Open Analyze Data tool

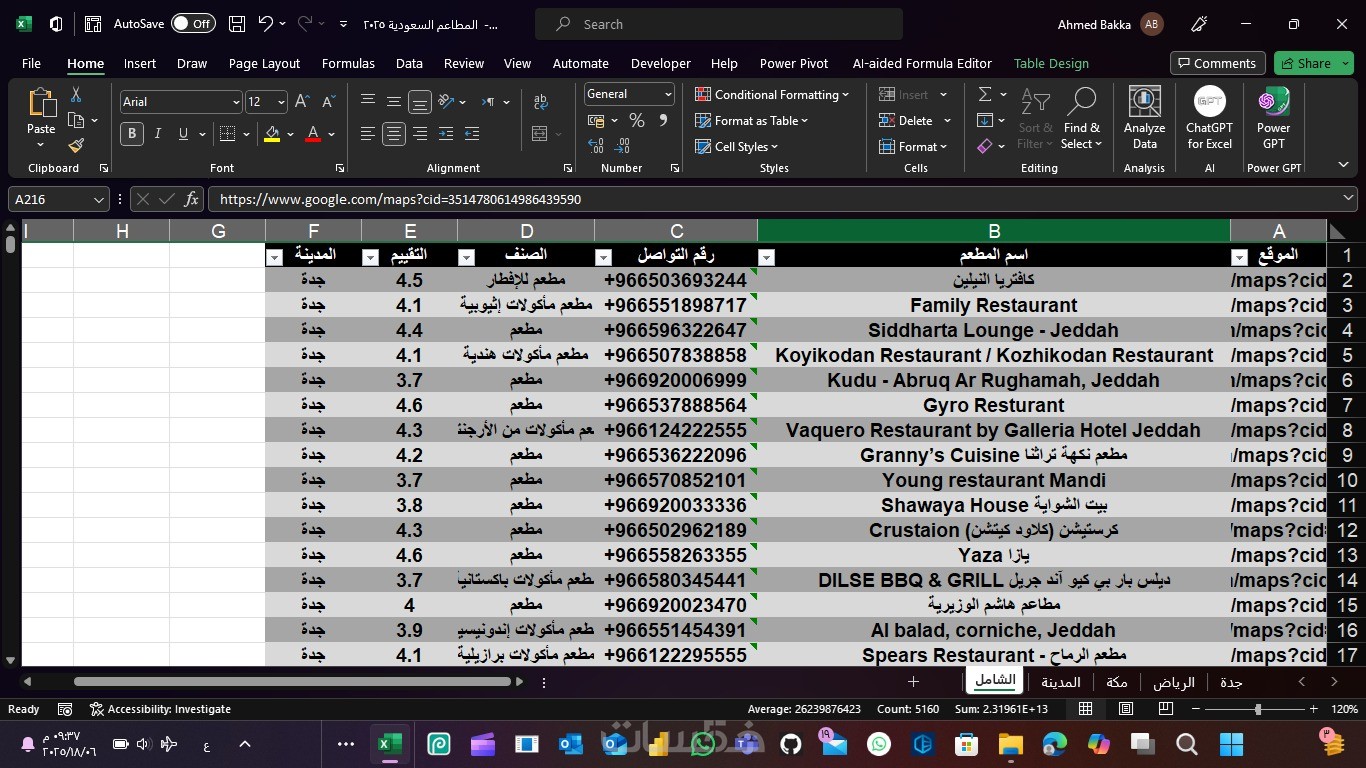1144,118
